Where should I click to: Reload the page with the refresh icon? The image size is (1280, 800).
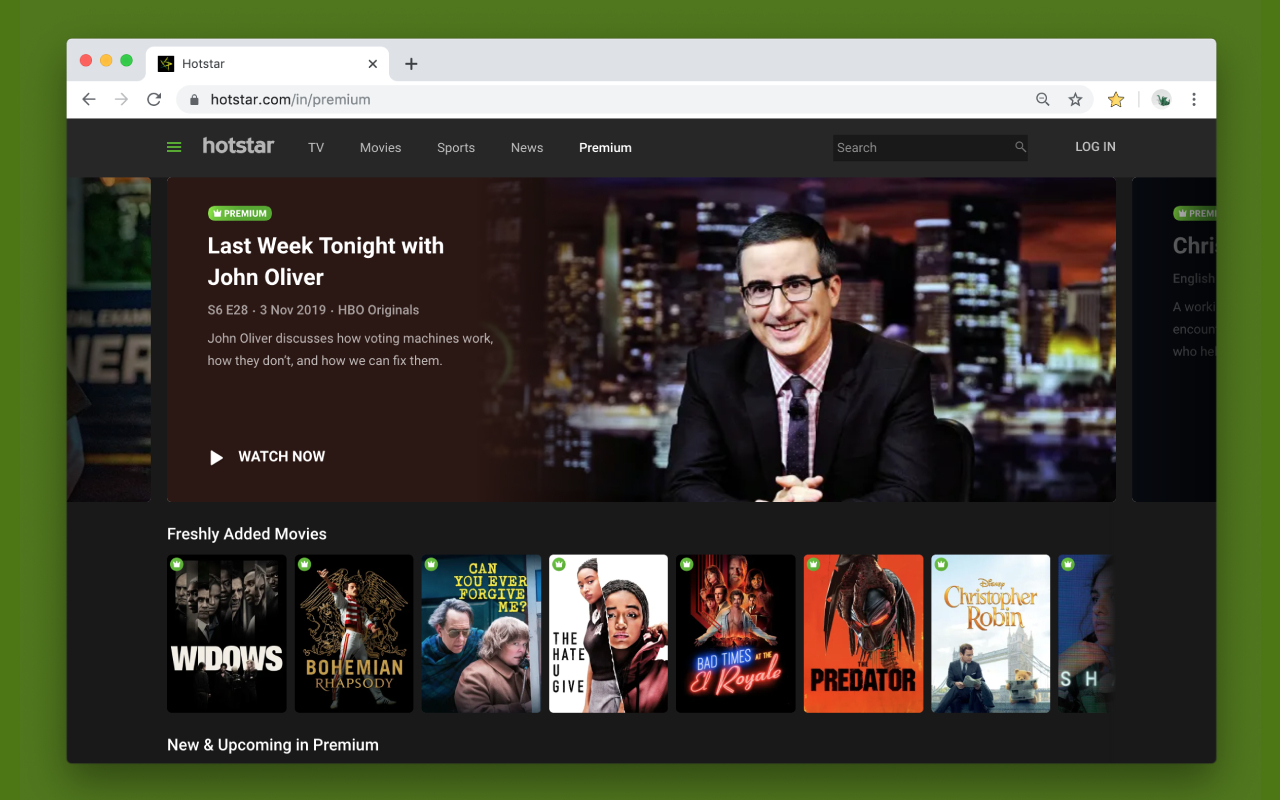tap(154, 99)
